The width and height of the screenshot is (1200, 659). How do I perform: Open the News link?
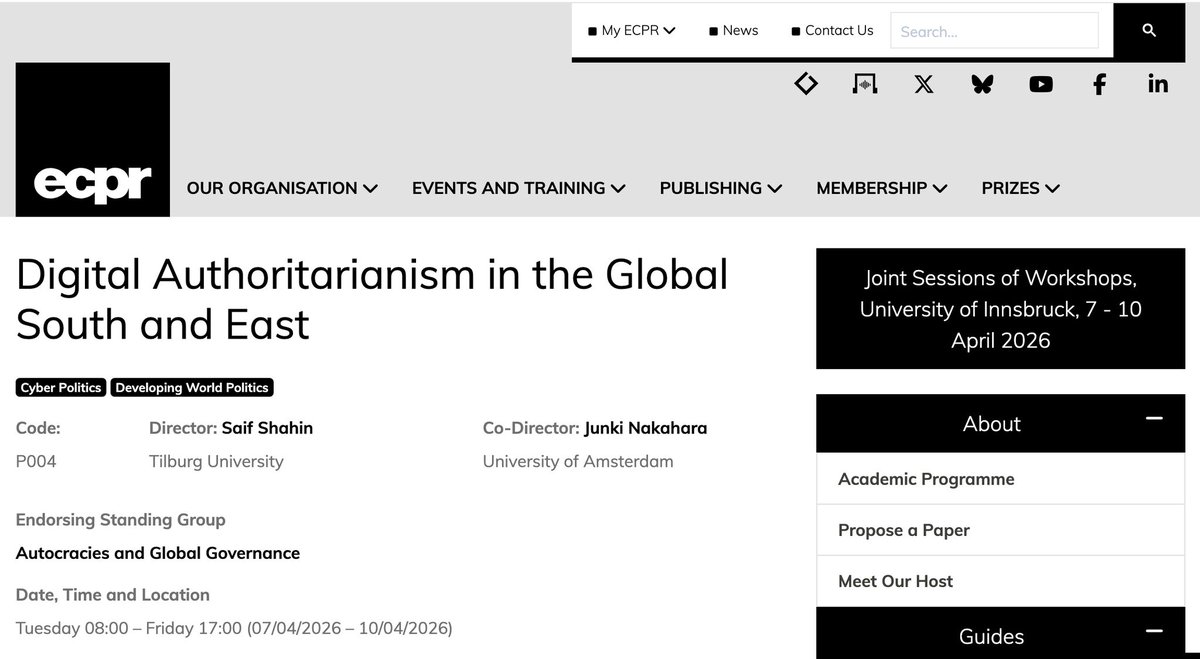pyautogui.click(x=734, y=30)
